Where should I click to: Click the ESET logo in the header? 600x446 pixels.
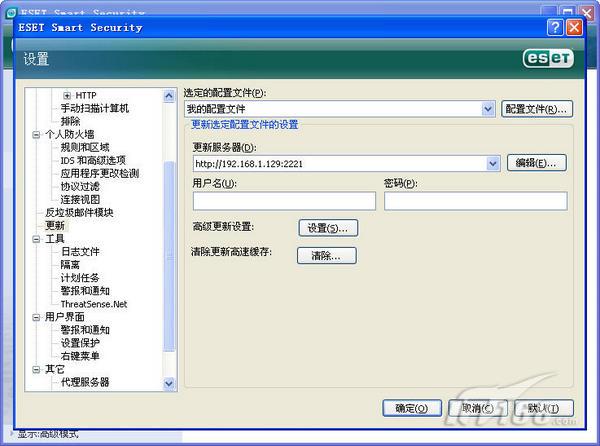(x=547, y=59)
